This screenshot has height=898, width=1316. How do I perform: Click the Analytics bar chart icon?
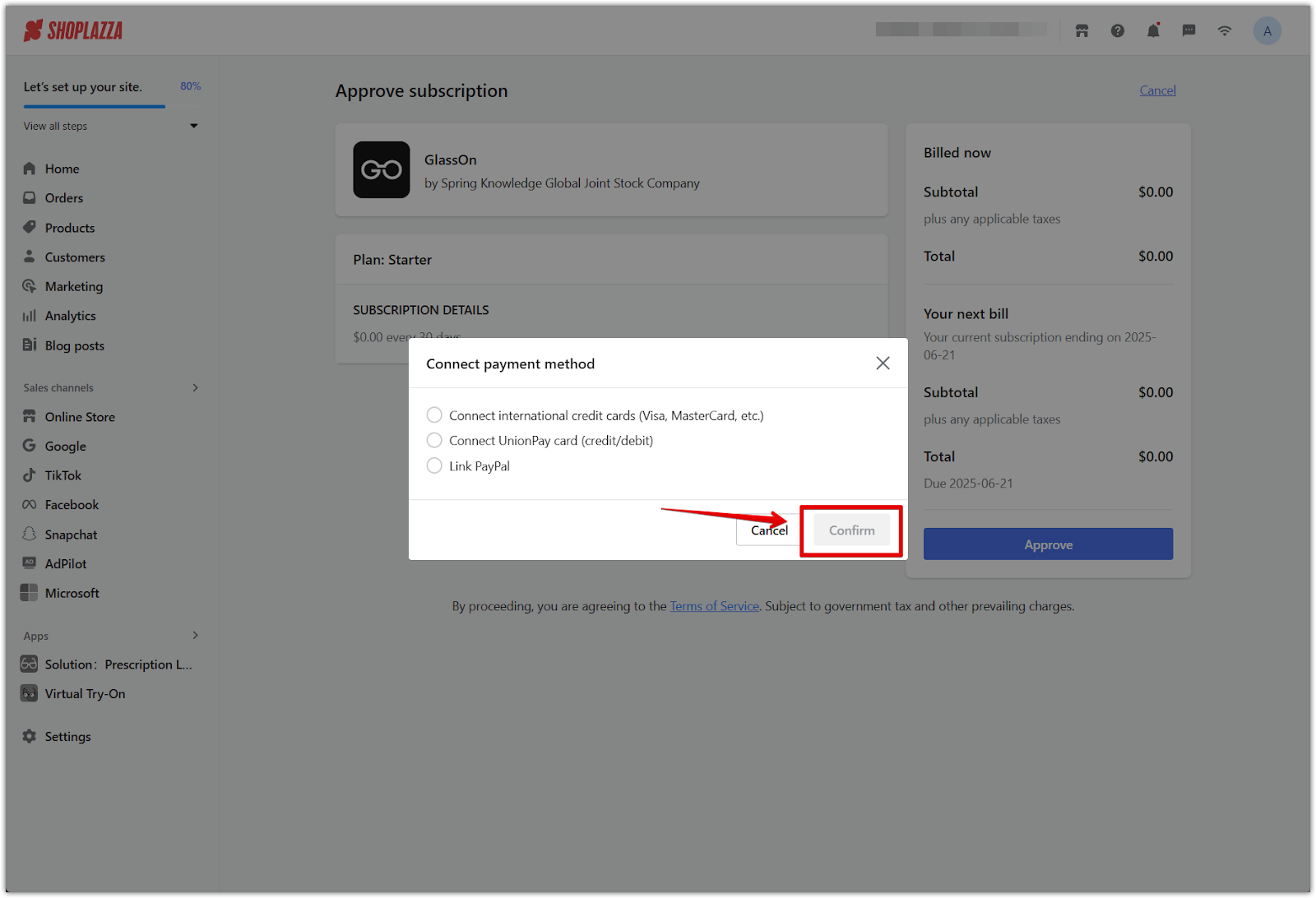[30, 316]
